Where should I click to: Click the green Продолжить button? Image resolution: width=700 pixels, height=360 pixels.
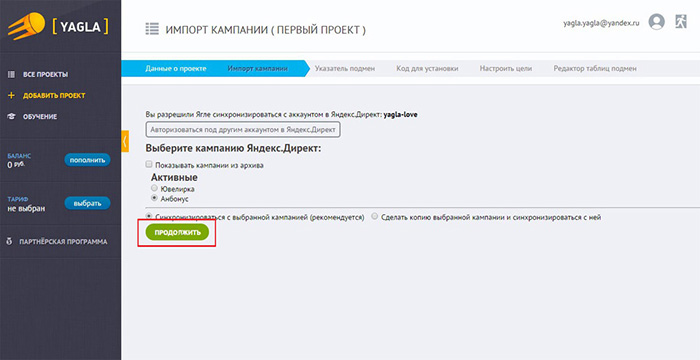(x=177, y=233)
